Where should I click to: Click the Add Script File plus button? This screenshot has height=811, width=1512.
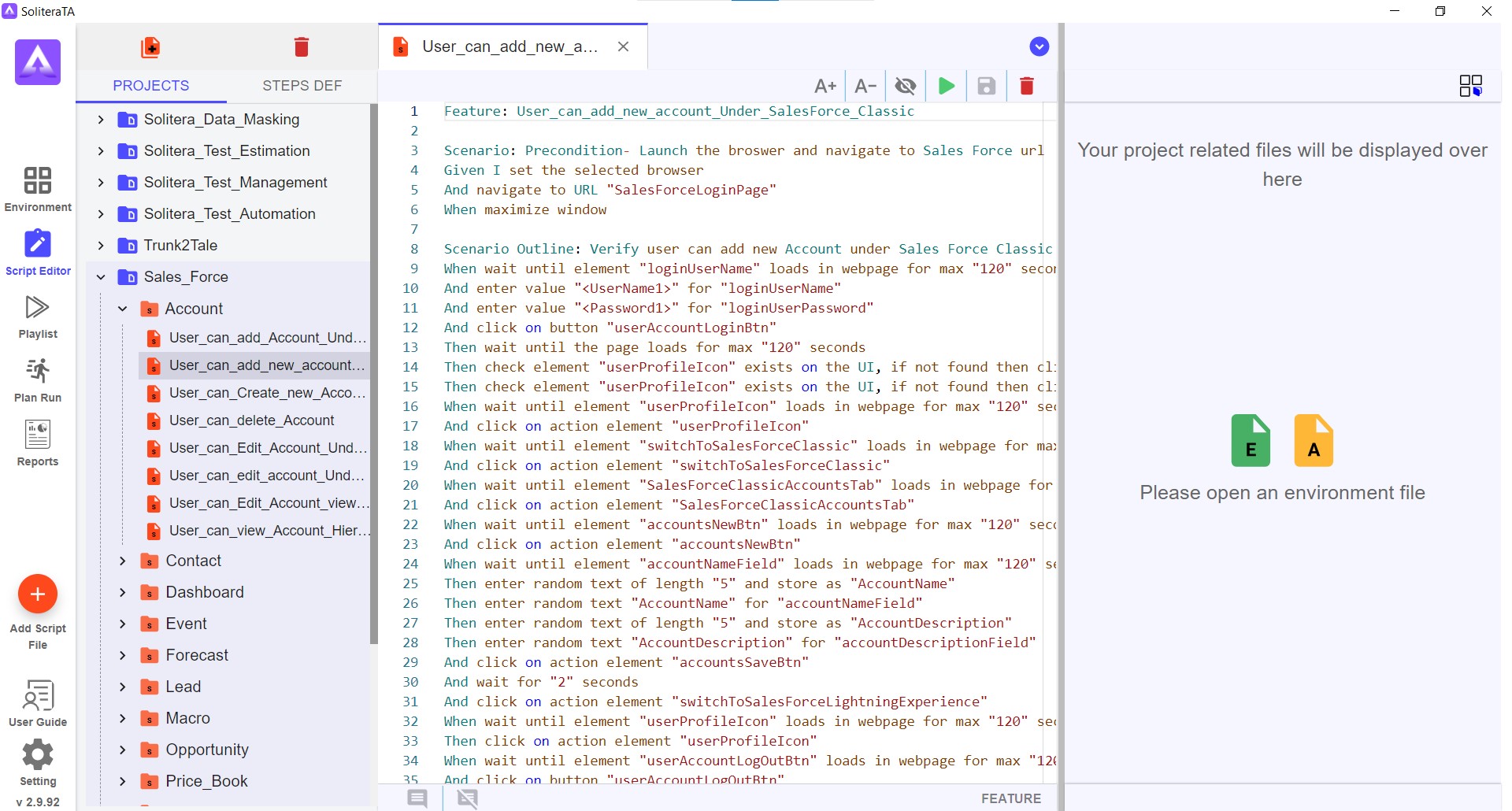(38, 594)
